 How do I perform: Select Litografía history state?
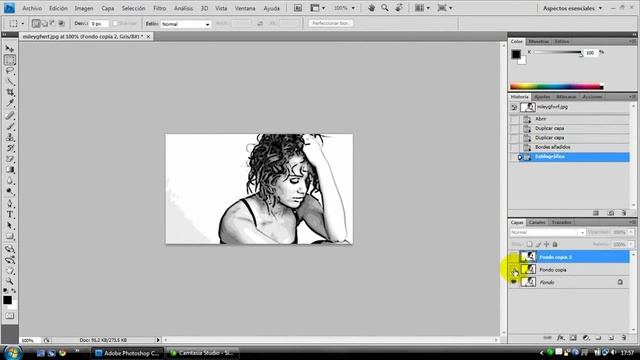[x=569, y=157]
